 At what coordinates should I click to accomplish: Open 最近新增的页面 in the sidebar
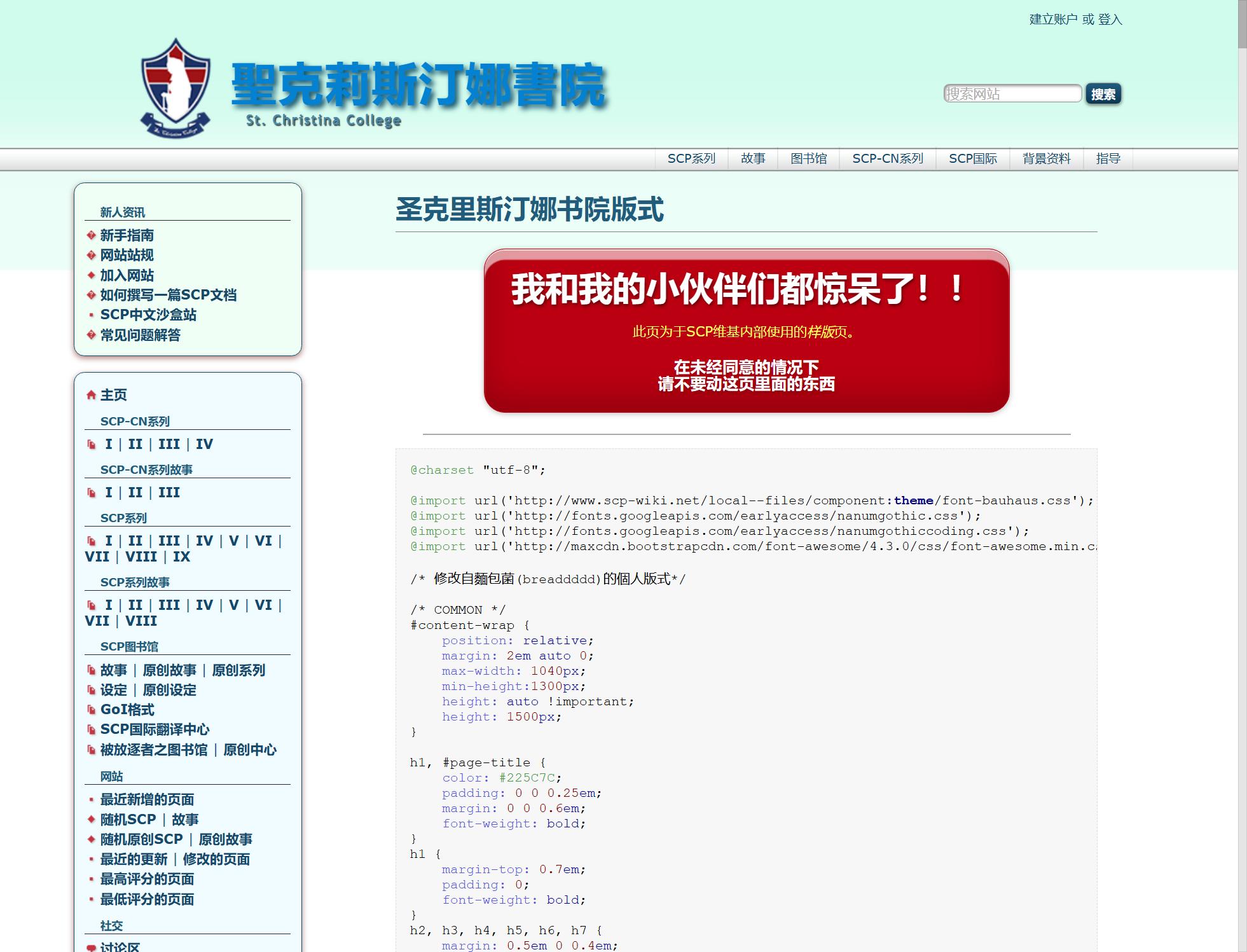[x=147, y=799]
